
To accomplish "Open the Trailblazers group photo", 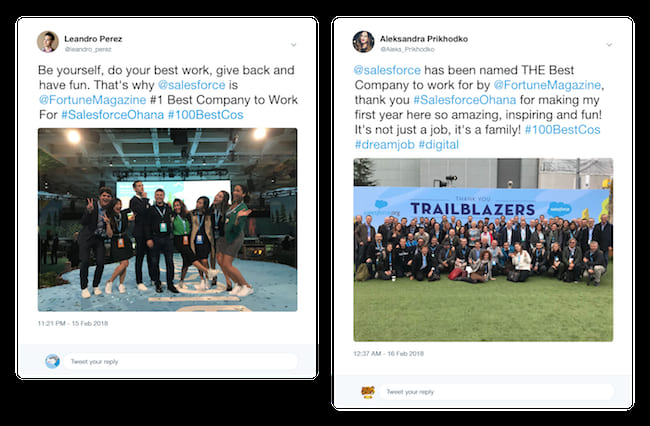I will click(x=483, y=250).
